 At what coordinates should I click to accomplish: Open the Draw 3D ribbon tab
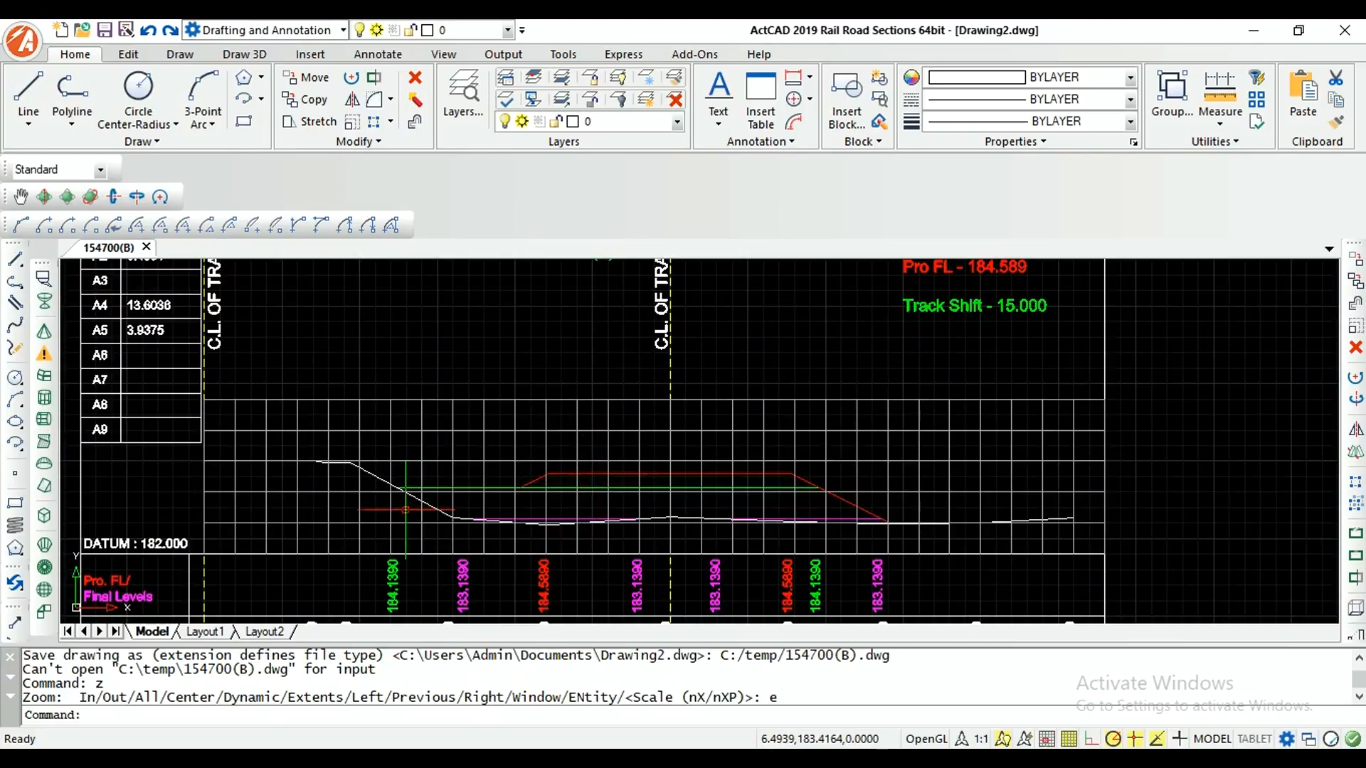(x=244, y=54)
